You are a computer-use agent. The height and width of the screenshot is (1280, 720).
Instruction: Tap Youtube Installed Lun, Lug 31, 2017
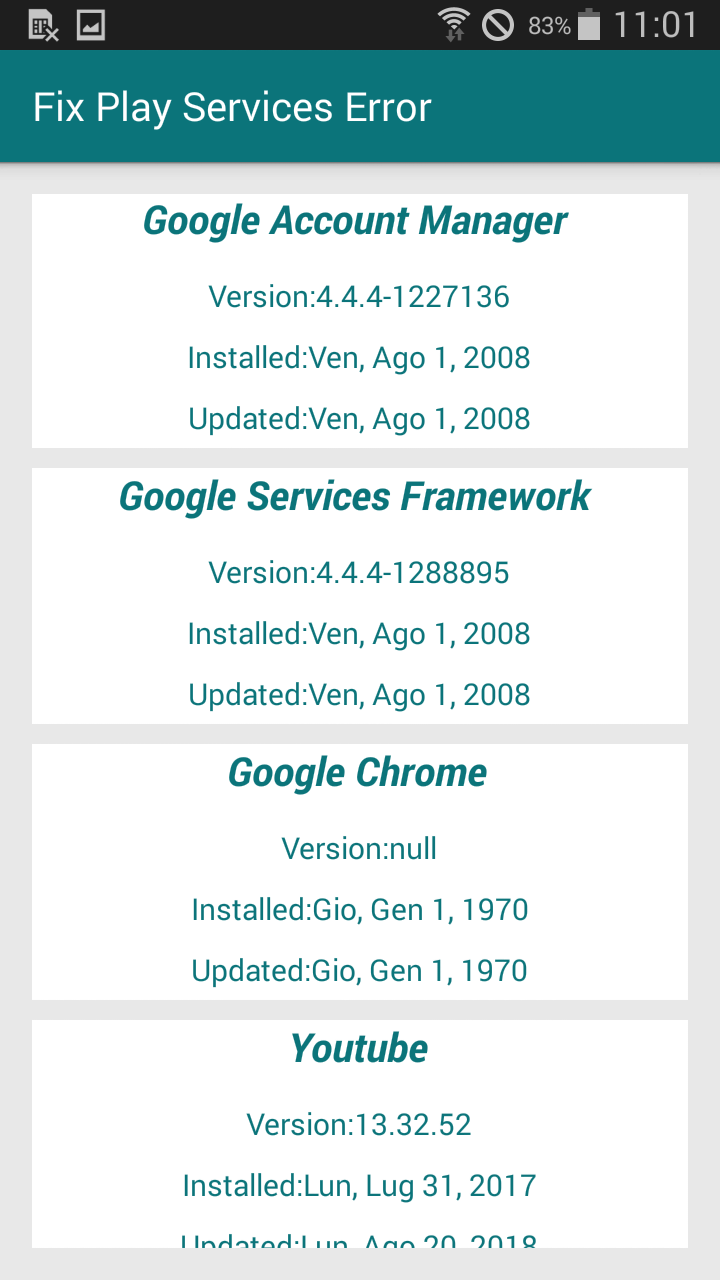359,1186
